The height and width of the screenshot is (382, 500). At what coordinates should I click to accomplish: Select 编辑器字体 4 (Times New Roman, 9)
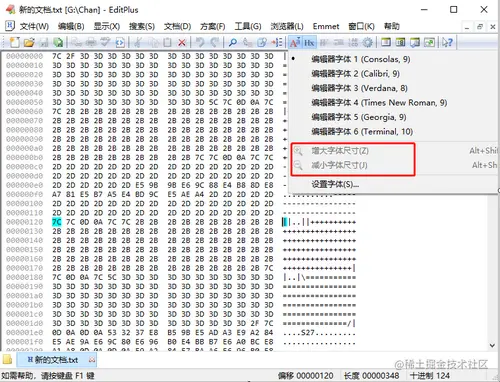pos(379,103)
